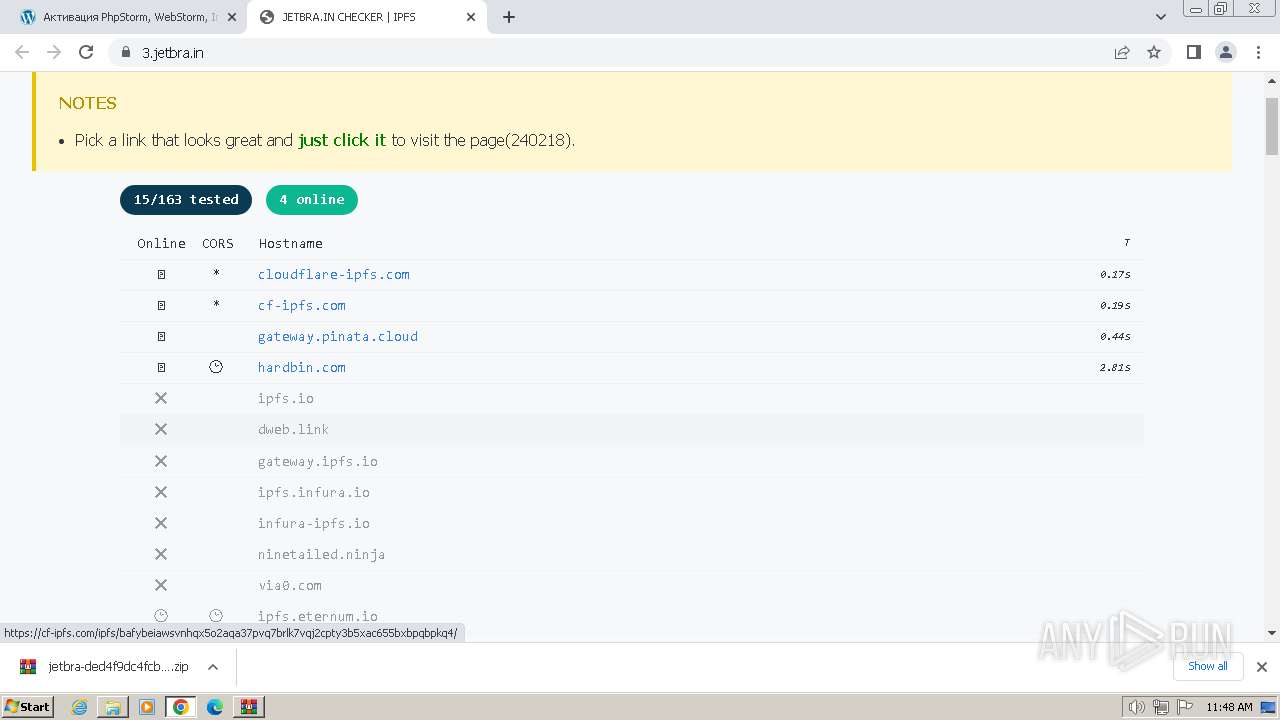Click the ipfs.io hostname
This screenshot has height=720, width=1280.
pyautogui.click(x=286, y=398)
